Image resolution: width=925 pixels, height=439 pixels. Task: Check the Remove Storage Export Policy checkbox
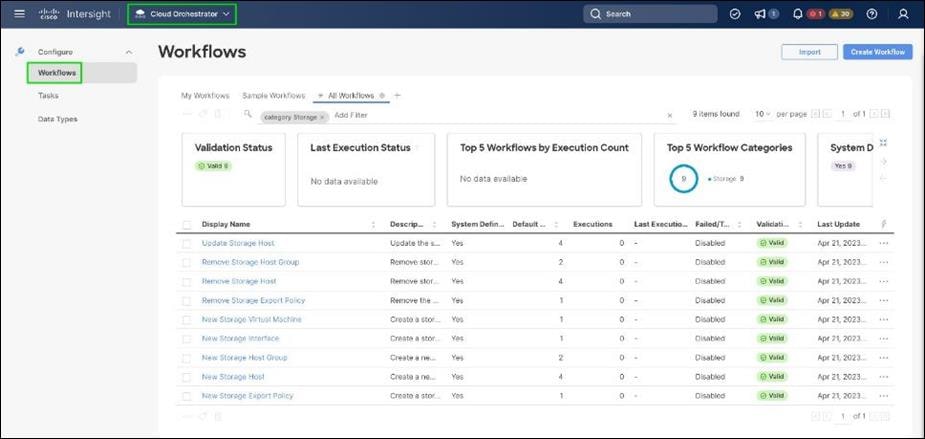[x=187, y=301]
